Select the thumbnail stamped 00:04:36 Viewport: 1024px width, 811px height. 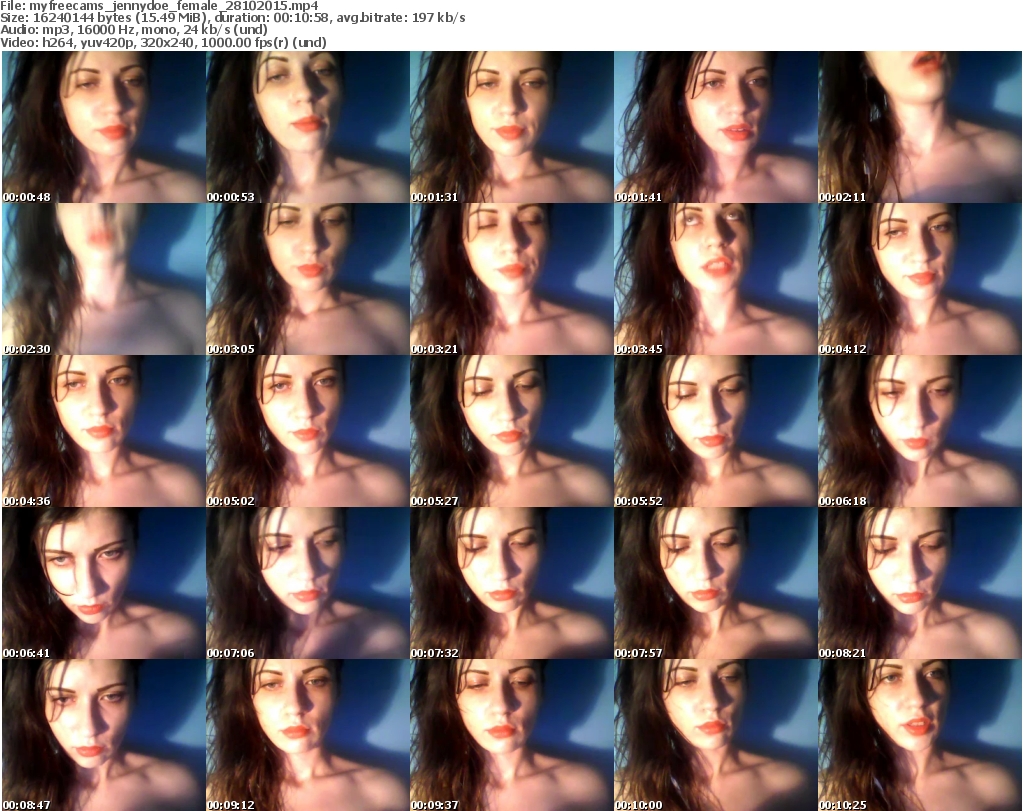[104, 431]
